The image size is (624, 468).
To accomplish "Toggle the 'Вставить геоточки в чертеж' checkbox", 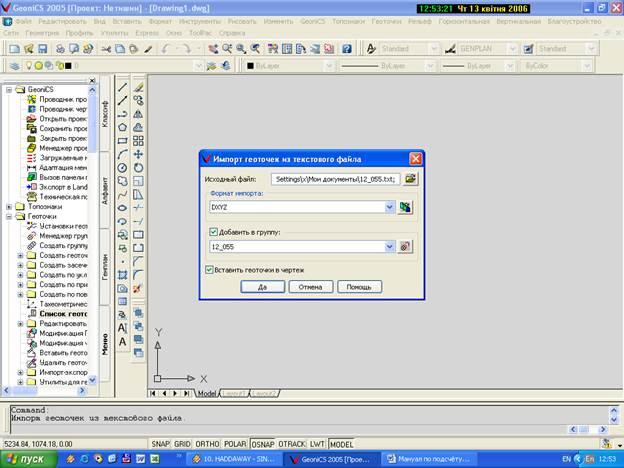I will tap(209, 270).
